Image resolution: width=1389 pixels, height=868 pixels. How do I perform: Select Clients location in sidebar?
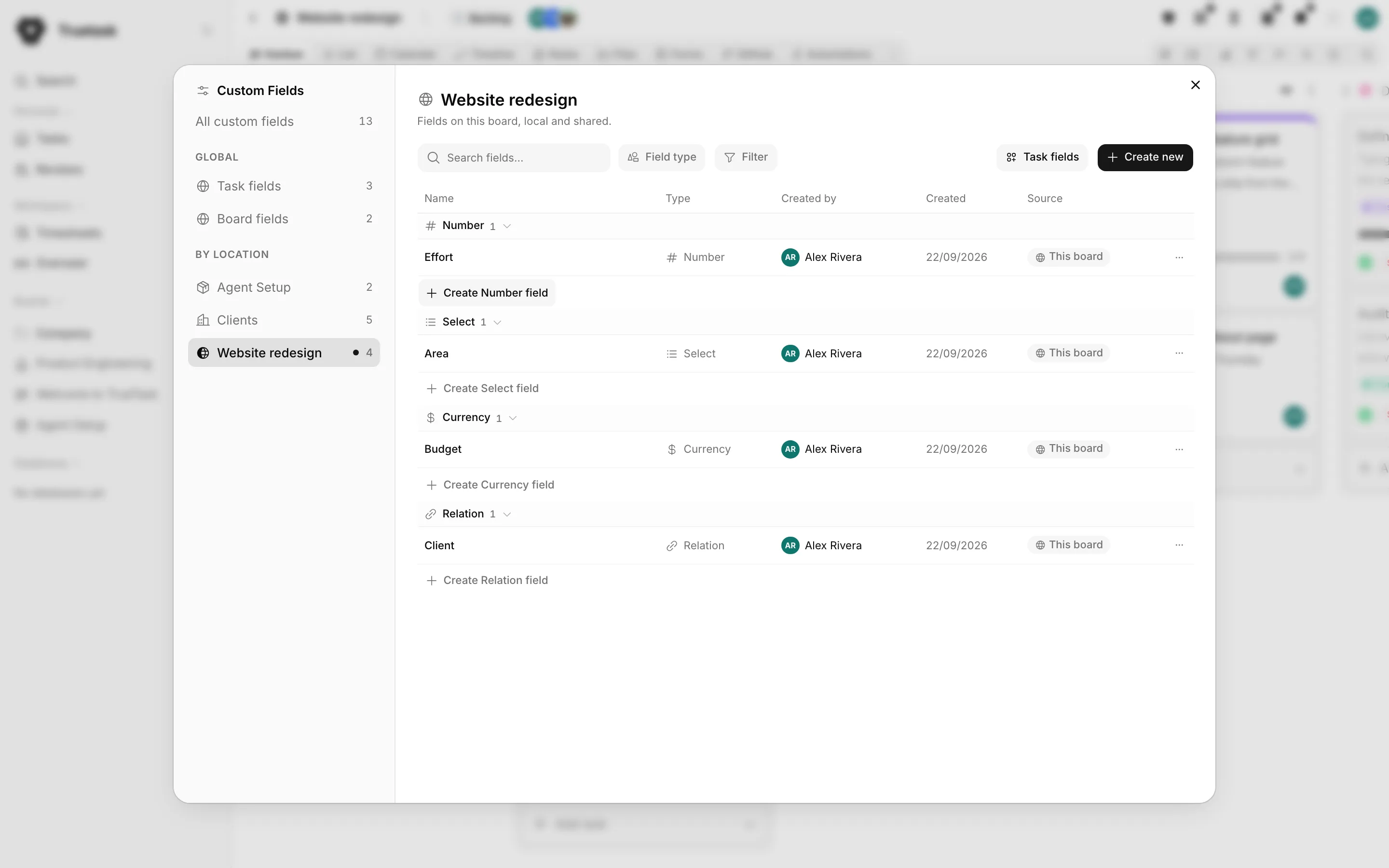click(x=284, y=320)
